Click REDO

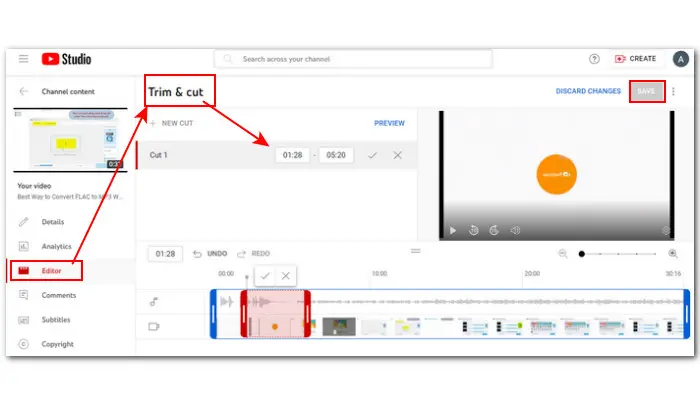tap(254, 254)
